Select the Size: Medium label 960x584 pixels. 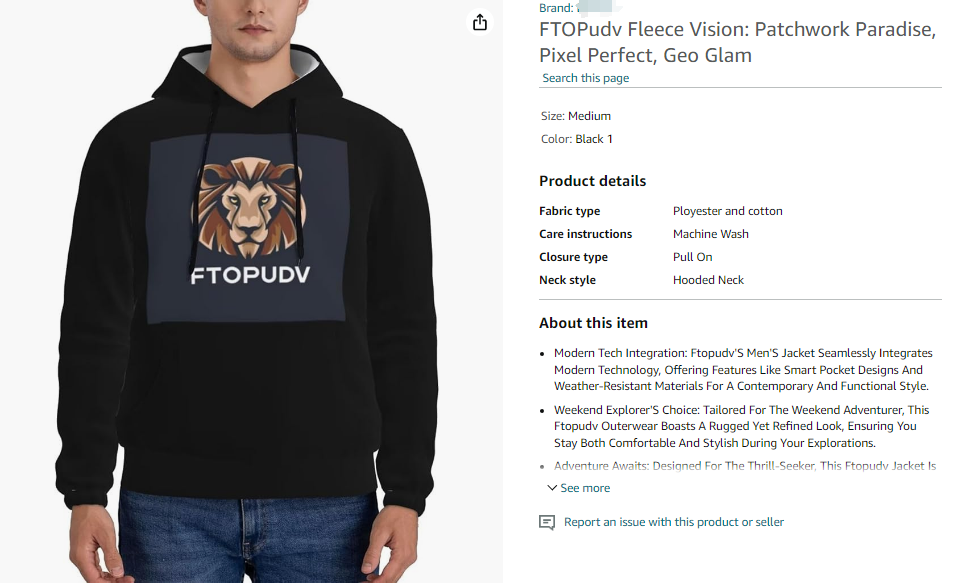[575, 116]
